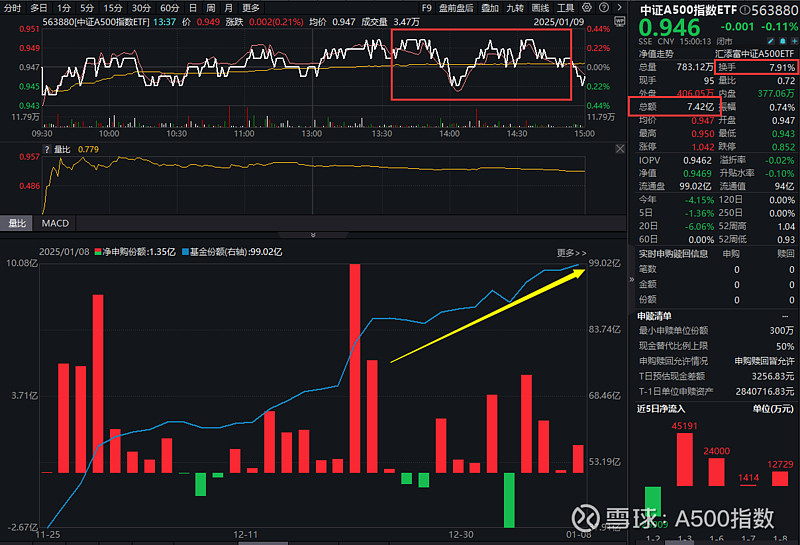Viewport: 800px width, 545px height.
Task: Click the F9 button
Action: 427,8
